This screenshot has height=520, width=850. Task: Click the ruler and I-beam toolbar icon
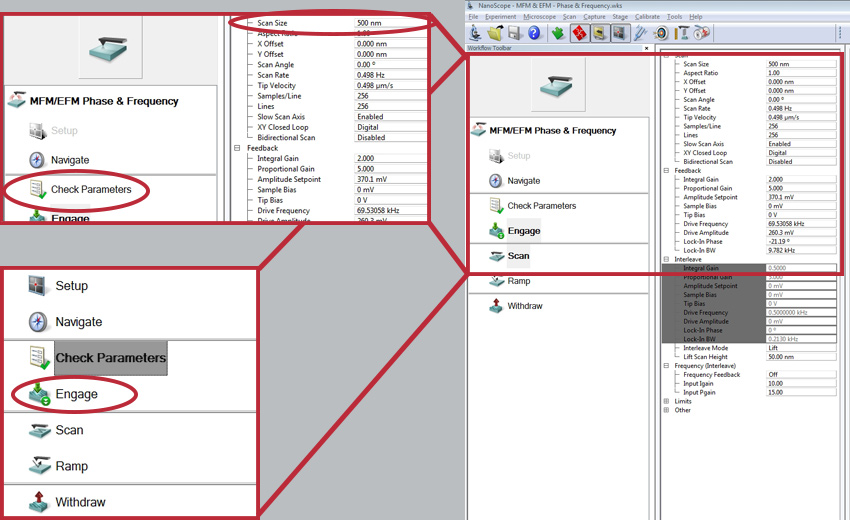681,33
